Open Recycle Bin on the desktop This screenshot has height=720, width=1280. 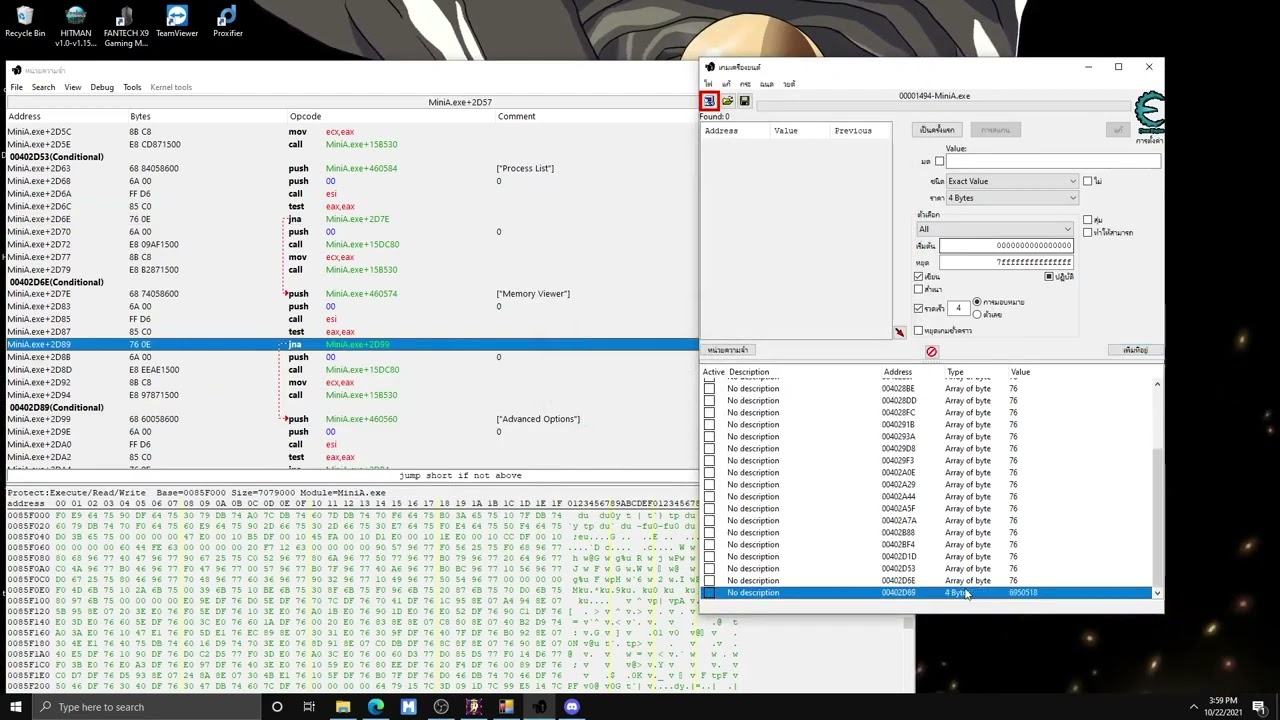[25, 22]
